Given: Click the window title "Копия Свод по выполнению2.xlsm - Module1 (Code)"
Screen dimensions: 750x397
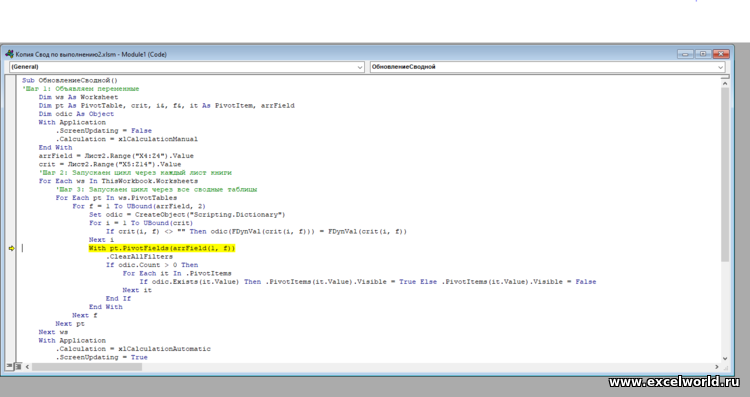Looking at the screenshot, I should (91, 55).
